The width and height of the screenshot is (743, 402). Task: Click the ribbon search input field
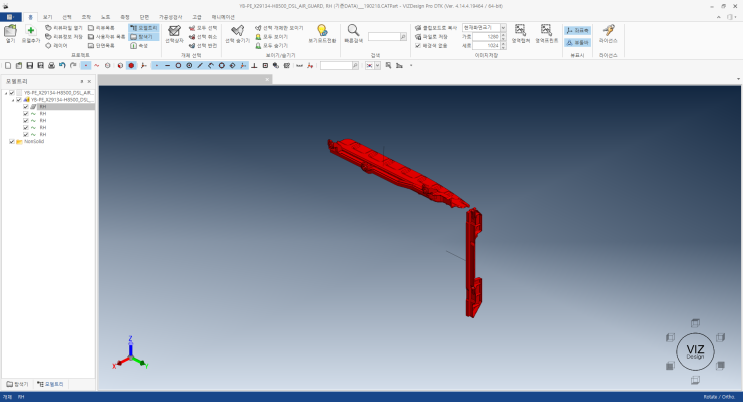pos(384,37)
